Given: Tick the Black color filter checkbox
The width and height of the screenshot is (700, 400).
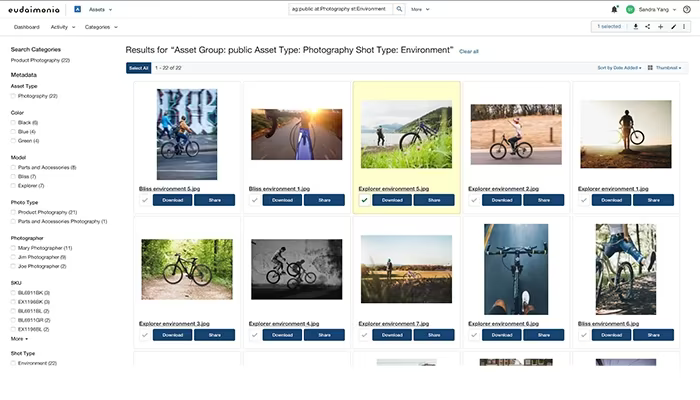Looking at the screenshot, I should click(x=13, y=122).
